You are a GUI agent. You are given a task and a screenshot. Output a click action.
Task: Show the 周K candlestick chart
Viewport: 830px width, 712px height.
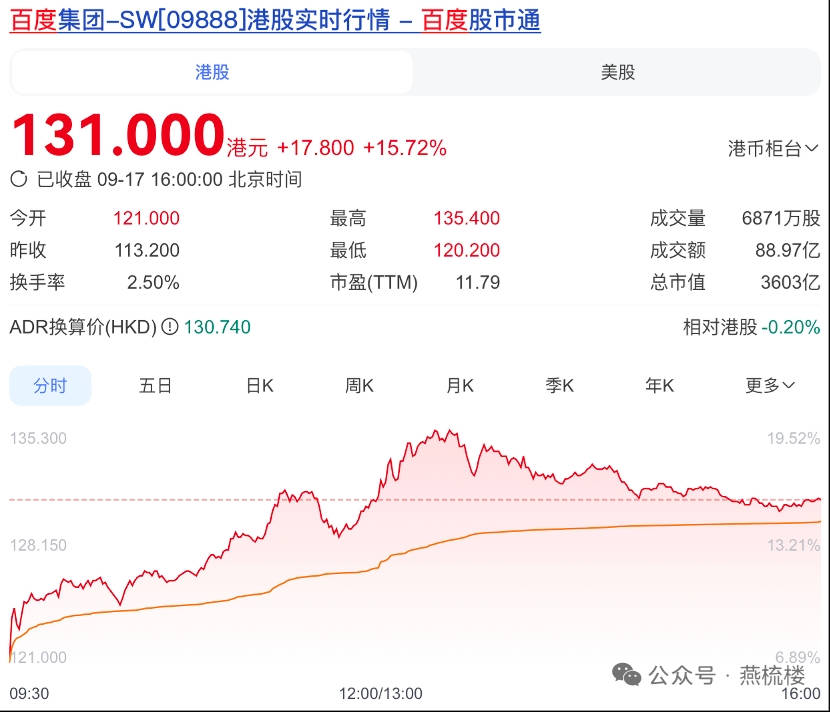[x=359, y=386]
